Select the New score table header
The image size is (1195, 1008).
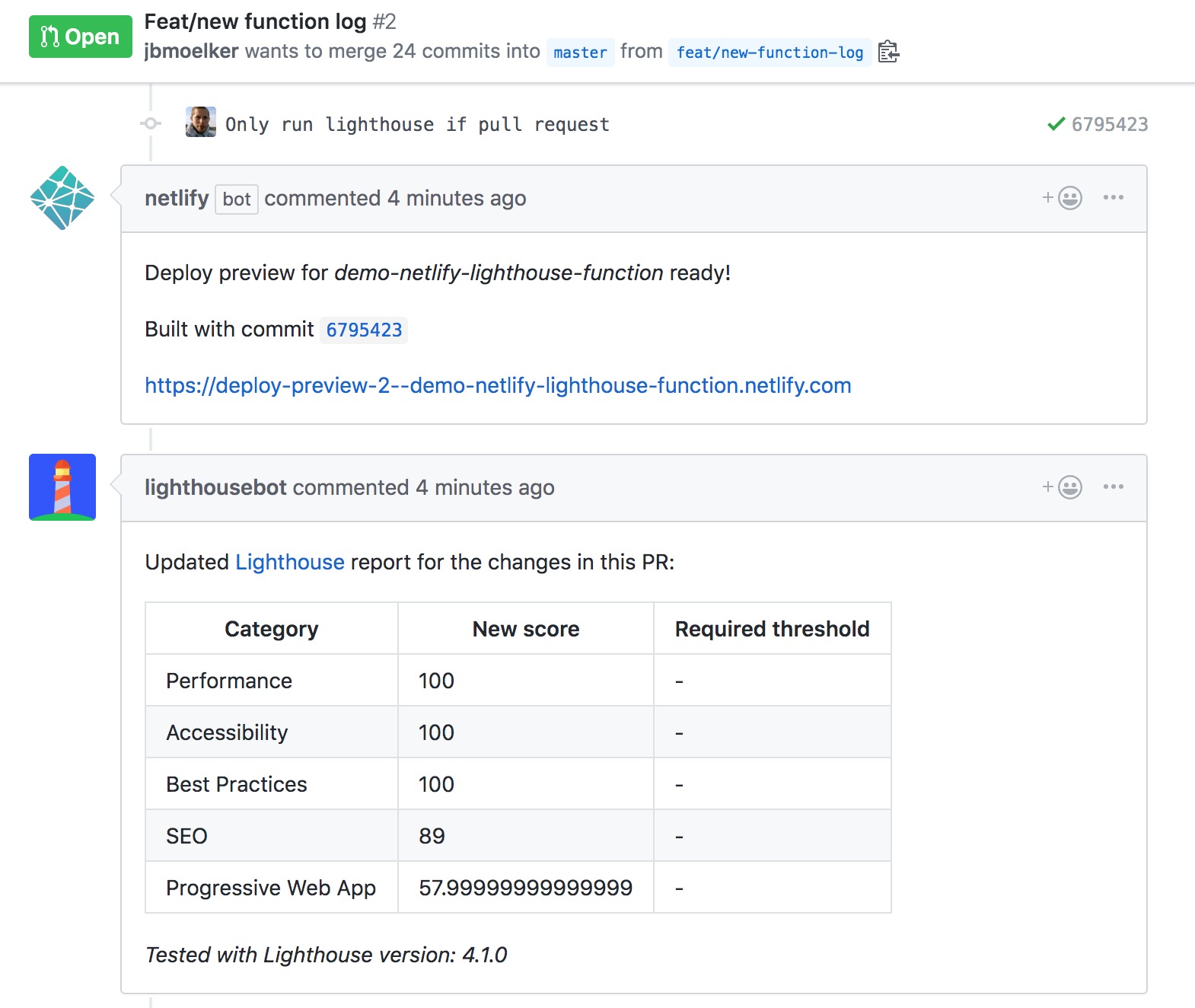pos(526,629)
